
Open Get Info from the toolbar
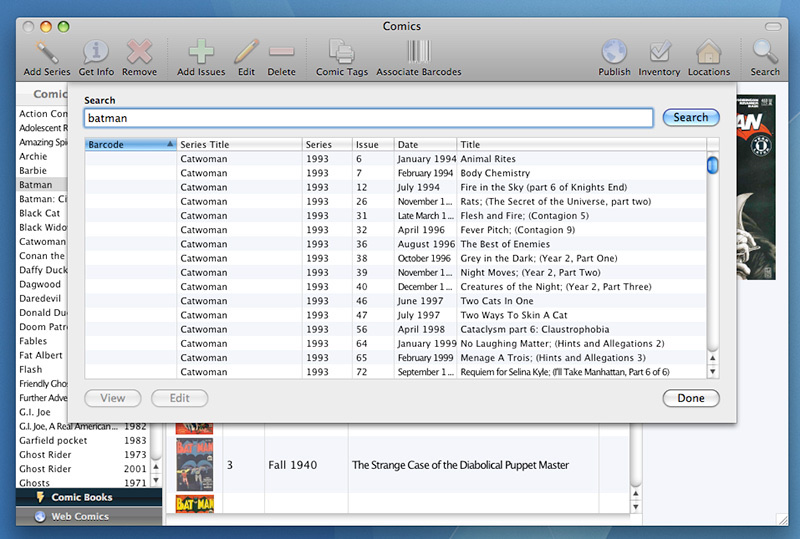coord(96,52)
